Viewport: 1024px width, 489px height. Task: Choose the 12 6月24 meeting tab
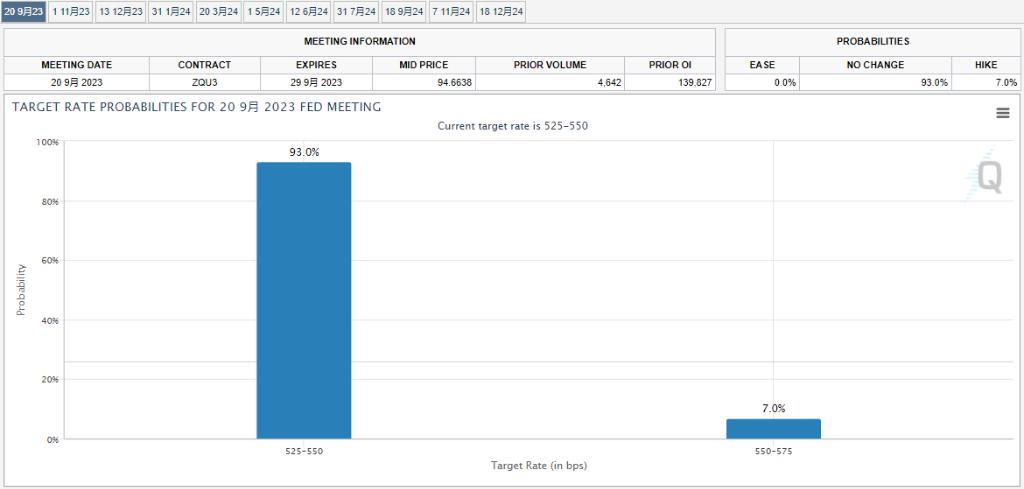click(x=309, y=12)
